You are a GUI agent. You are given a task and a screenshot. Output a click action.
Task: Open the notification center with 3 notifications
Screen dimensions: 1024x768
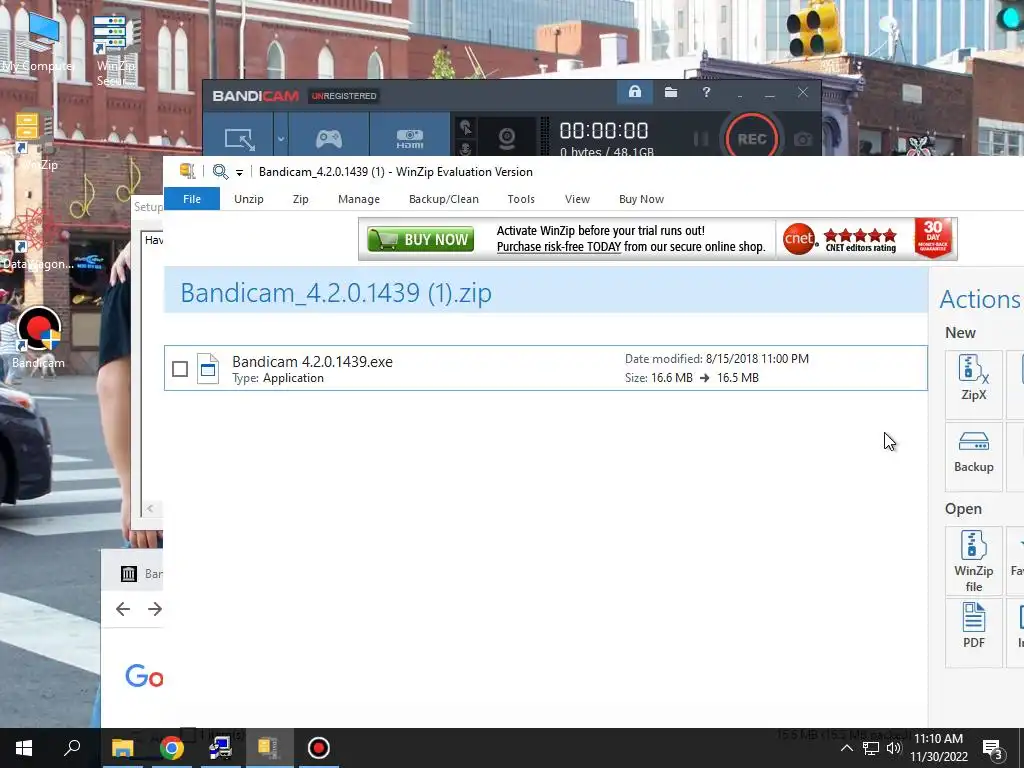(993, 749)
